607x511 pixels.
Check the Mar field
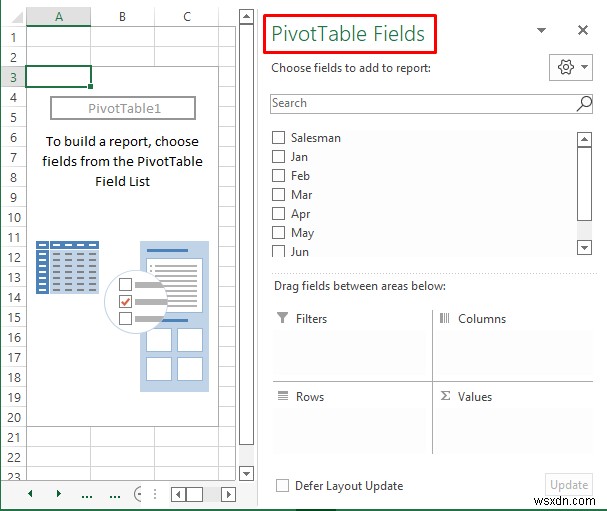click(278, 194)
